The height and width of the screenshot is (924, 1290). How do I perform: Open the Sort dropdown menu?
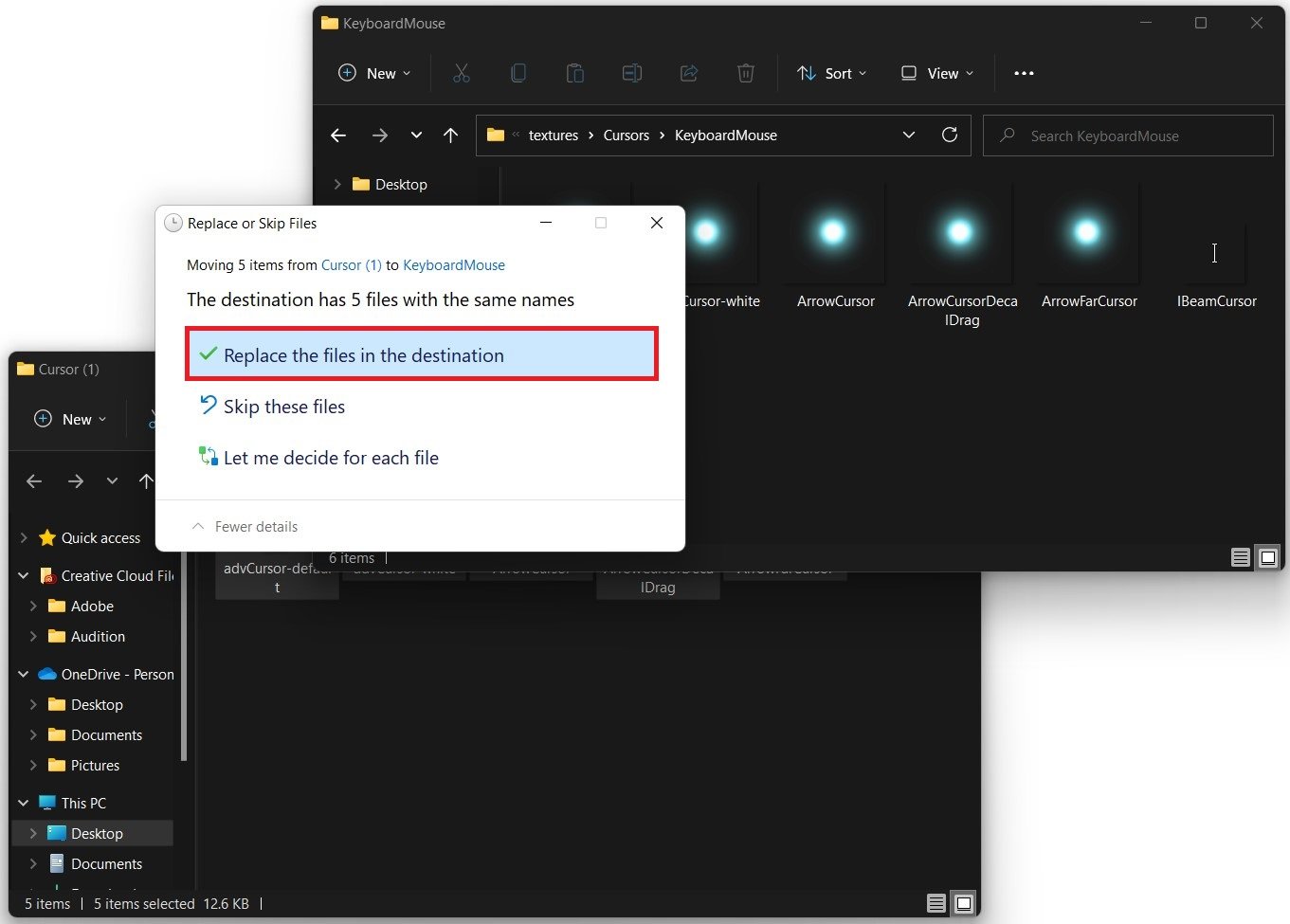pyautogui.click(x=831, y=73)
